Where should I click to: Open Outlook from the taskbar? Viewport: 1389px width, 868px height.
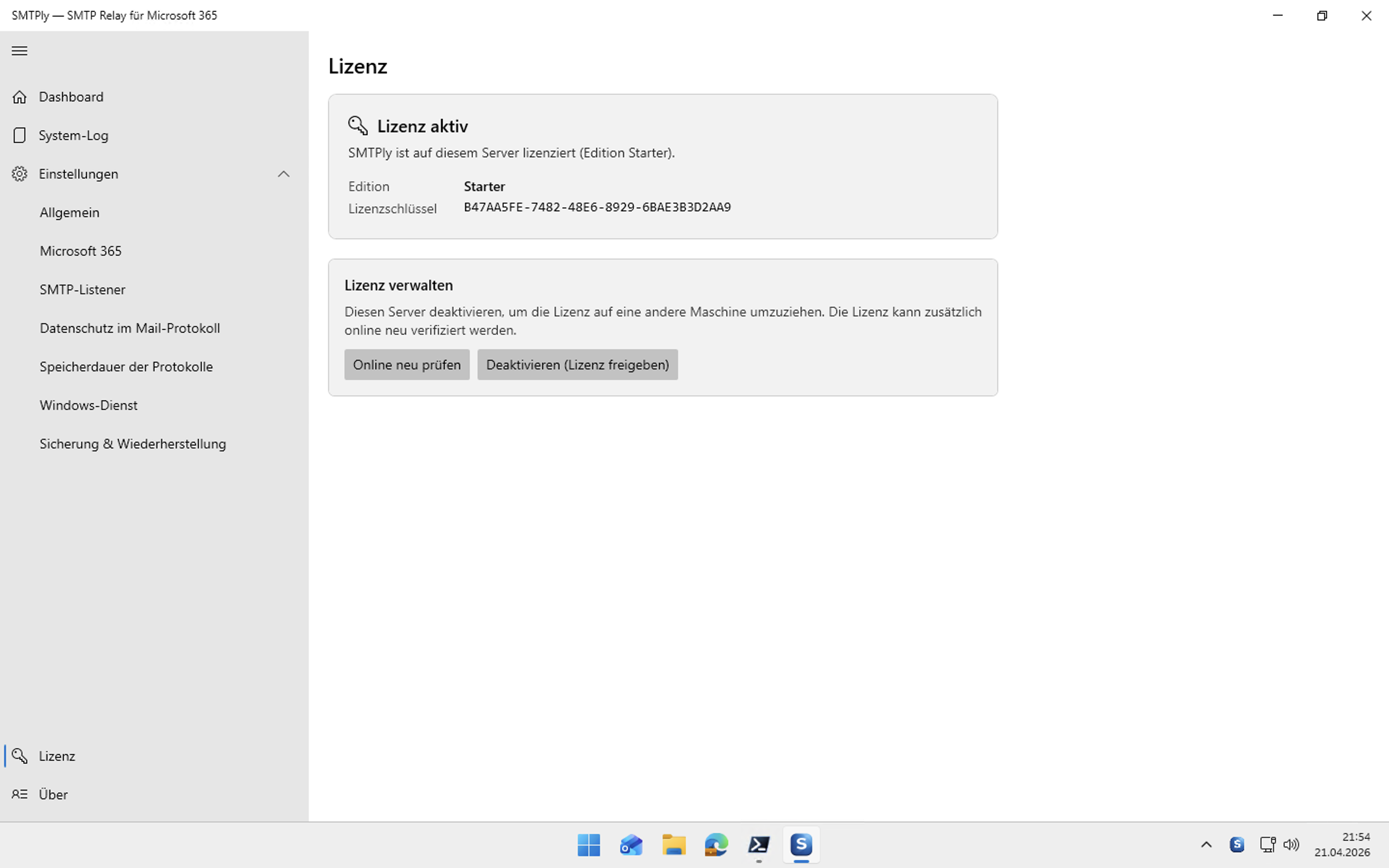pyautogui.click(x=631, y=844)
